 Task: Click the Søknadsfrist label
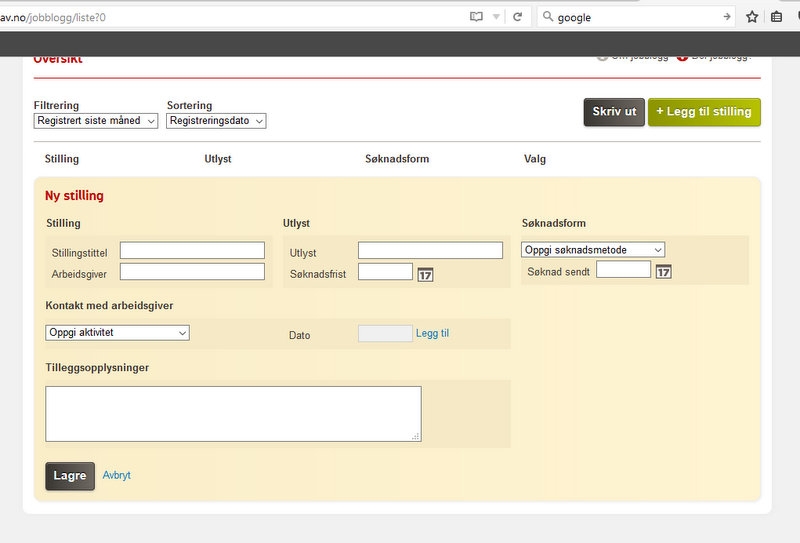click(318, 274)
